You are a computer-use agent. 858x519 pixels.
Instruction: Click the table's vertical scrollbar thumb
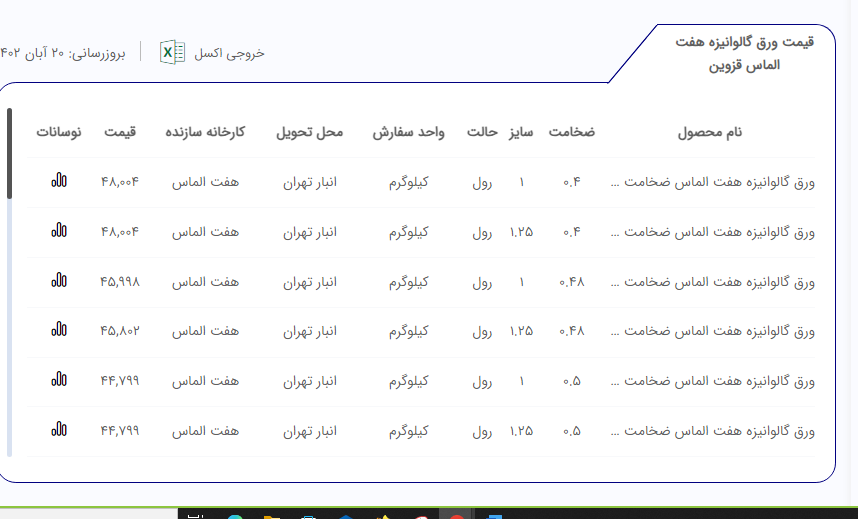[9, 153]
